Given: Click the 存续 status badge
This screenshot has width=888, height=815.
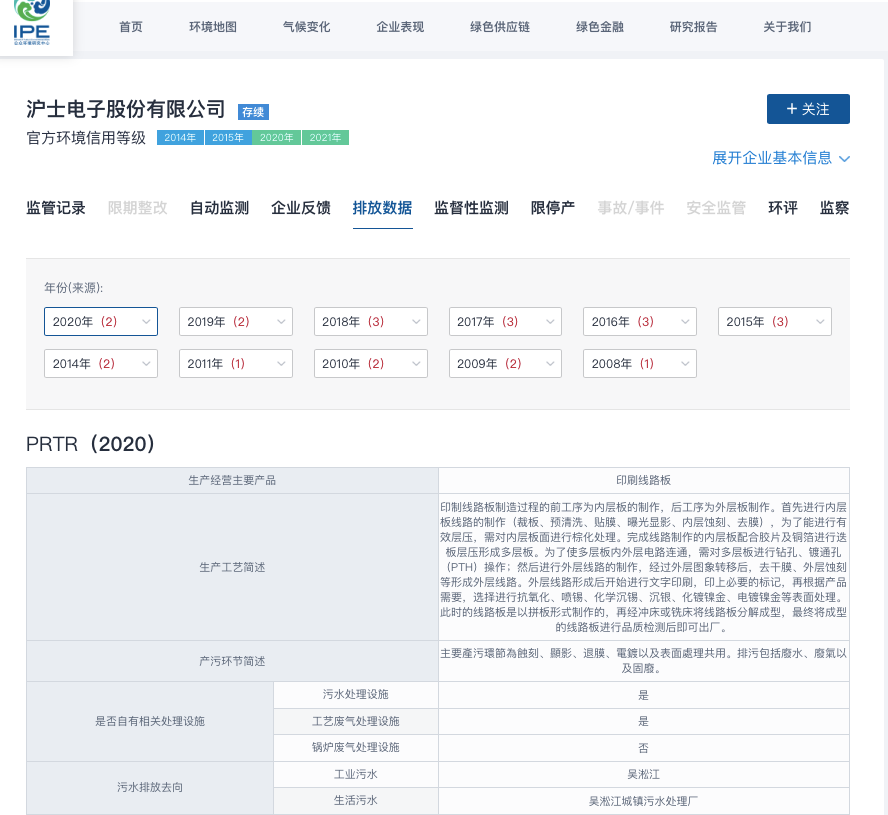Looking at the screenshot, I should [253, 112].
